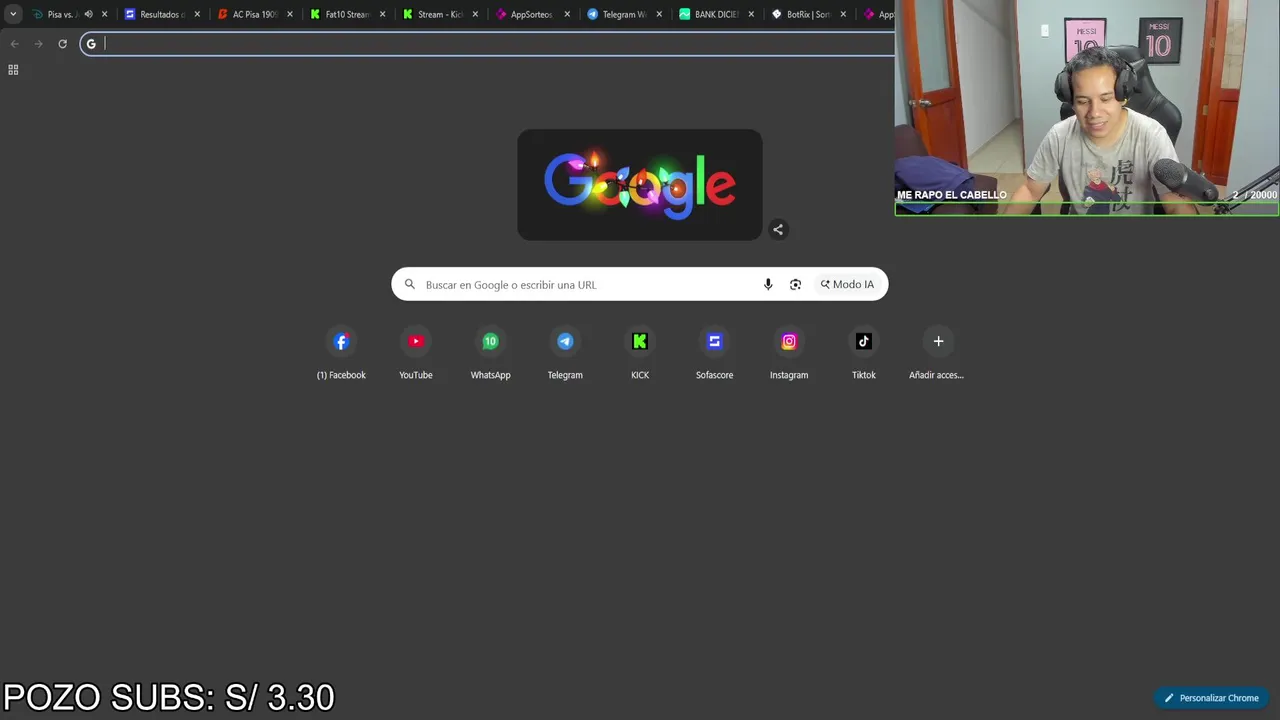Share the Google doodle
The width and height of the screenshot is (1280, 720).
tap(778, 229)
